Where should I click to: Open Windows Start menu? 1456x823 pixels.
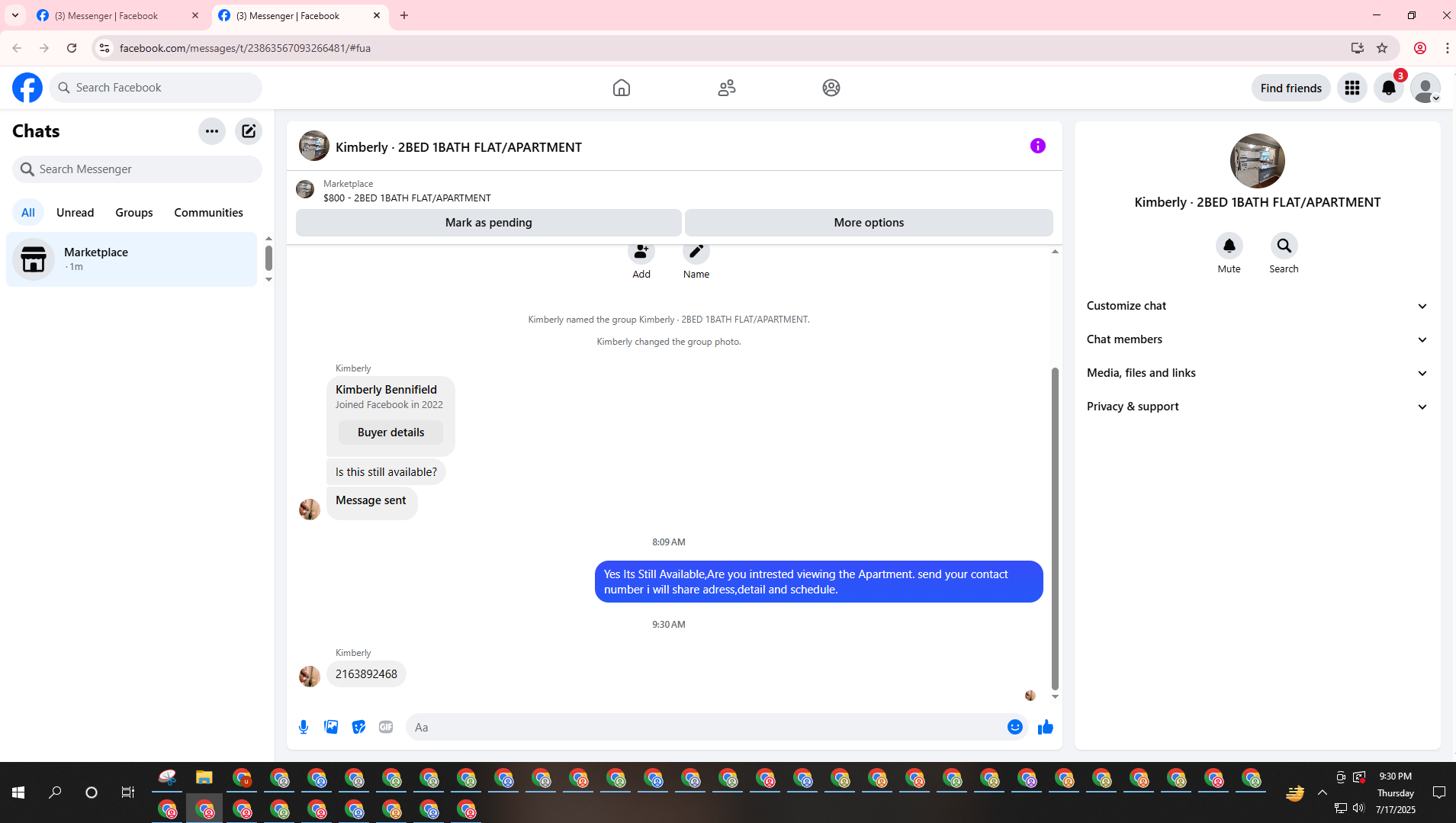click(18, 792)
